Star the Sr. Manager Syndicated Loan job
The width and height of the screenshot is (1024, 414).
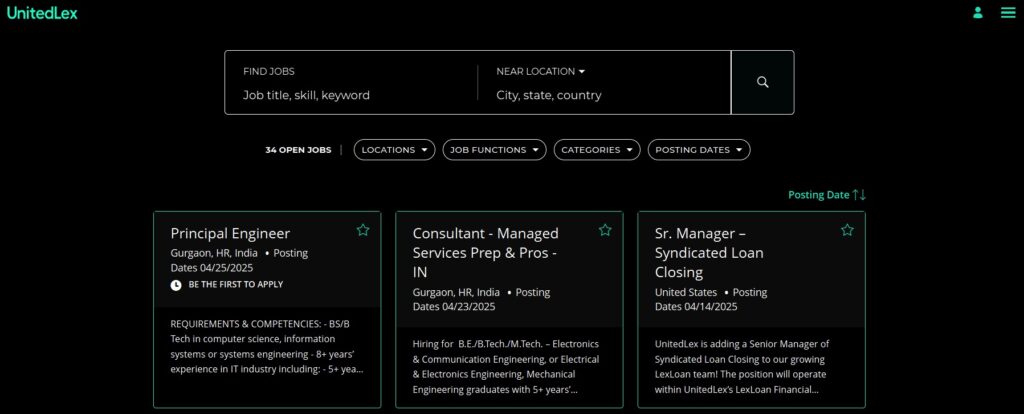pyautogui.click(x=847, y=230)
